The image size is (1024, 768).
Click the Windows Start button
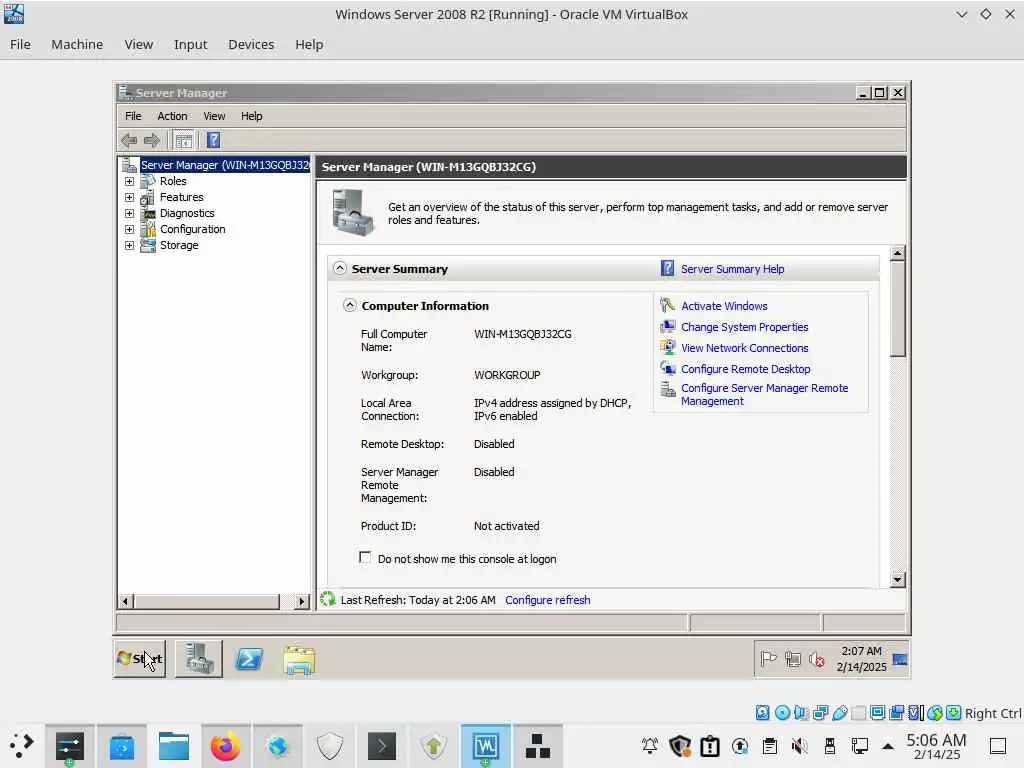139,659
